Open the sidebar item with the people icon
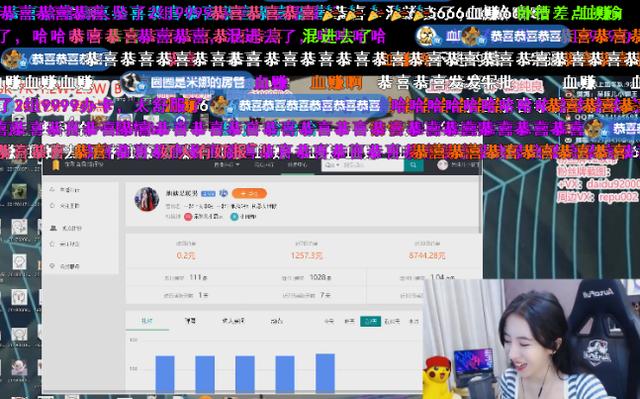Image resolution: width=640 pixels, height=399 pixels. click(65, 228)
